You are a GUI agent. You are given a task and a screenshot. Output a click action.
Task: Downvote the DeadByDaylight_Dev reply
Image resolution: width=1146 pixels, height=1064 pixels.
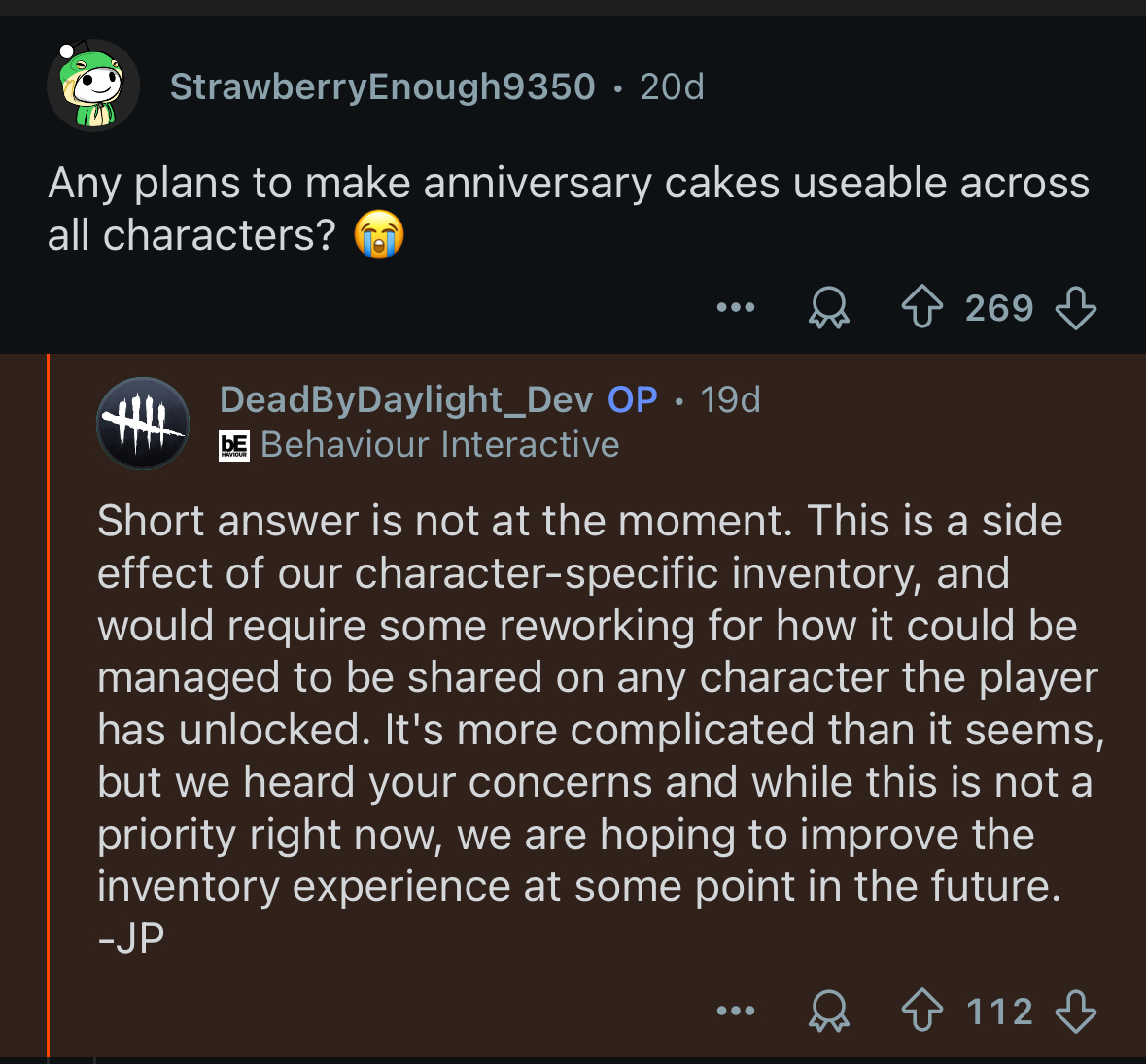click(1075, 1012)
